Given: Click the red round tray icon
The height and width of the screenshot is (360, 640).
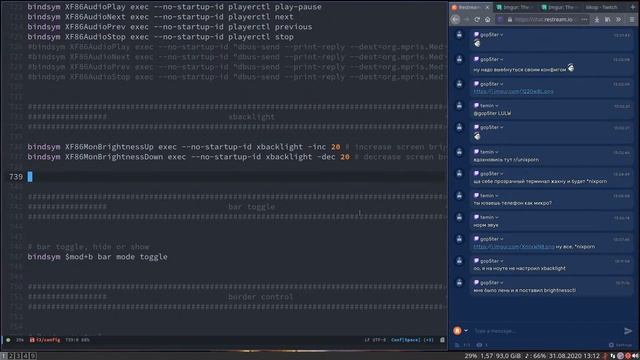Looking at the screenshot, I should click(x=628, y=356).
